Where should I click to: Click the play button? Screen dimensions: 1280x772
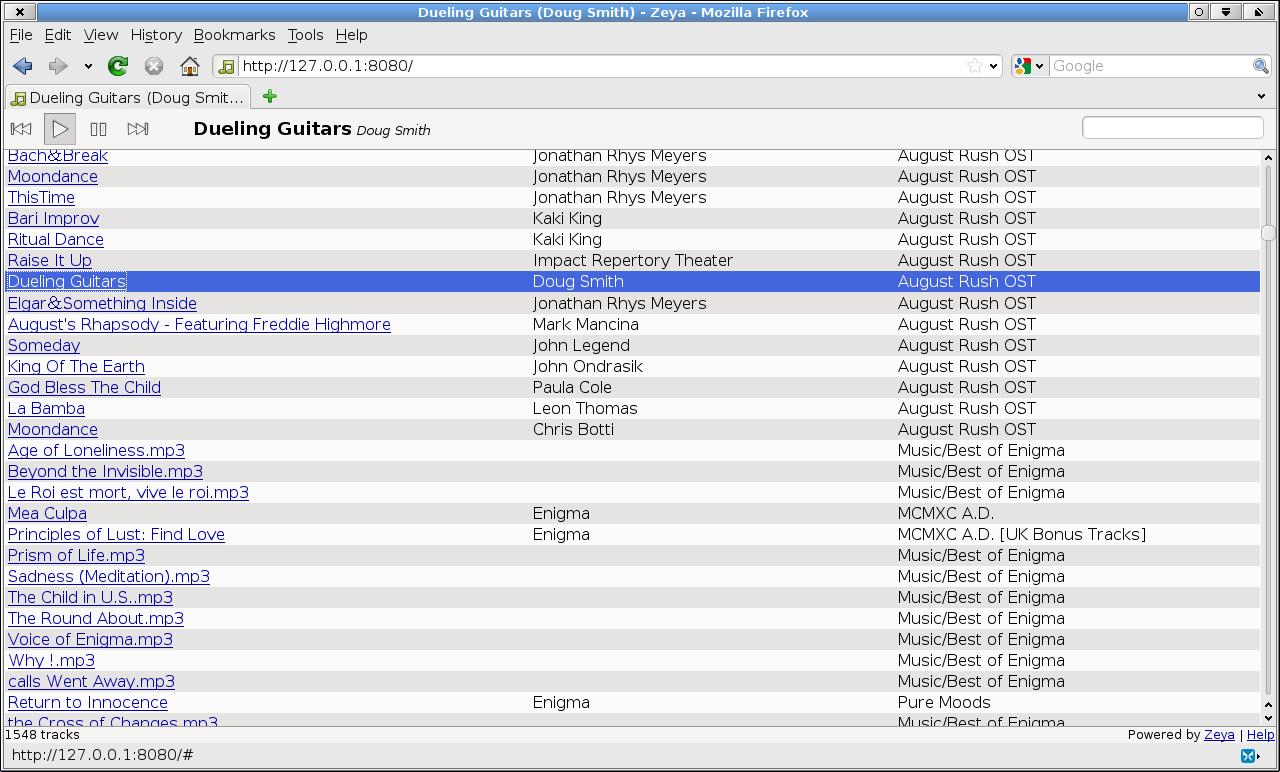pos(60,129)
